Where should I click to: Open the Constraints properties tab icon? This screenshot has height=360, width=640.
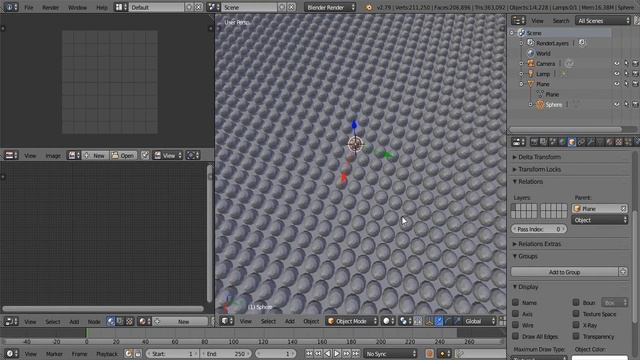pyautogui.click(x=582, y=142)
